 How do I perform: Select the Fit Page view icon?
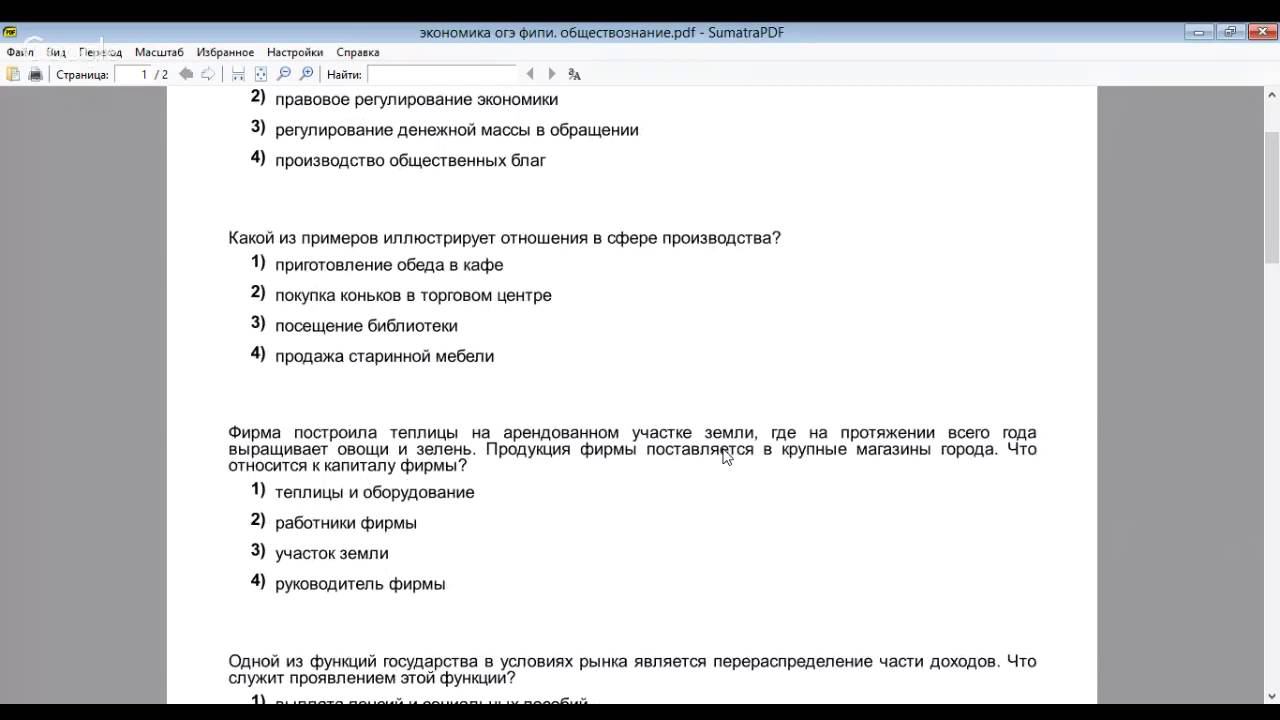(x=261, y=74)
